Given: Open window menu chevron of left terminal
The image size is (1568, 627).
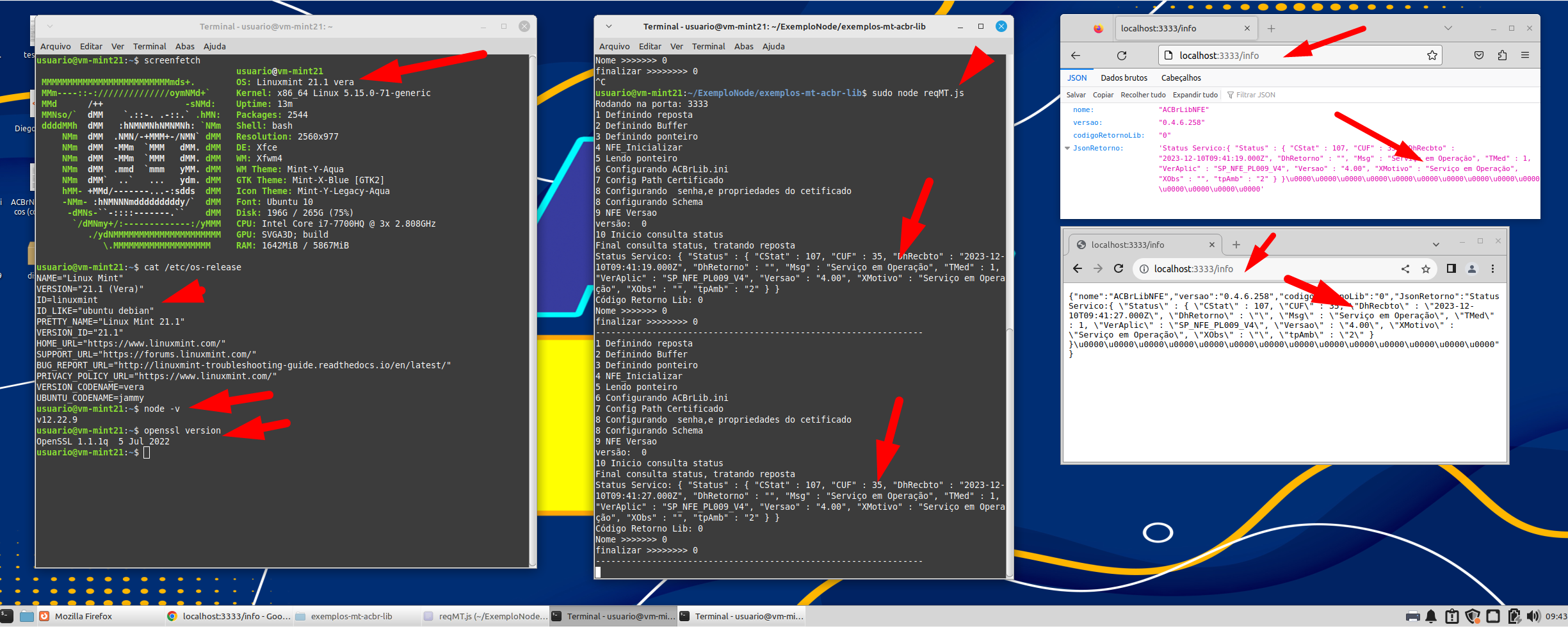Looking at the screenshot, I should 49,26.
